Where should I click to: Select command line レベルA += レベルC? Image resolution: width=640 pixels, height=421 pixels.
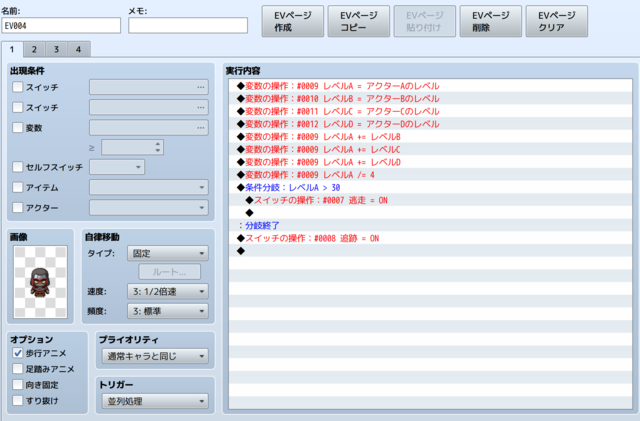(x=430, y=149)
